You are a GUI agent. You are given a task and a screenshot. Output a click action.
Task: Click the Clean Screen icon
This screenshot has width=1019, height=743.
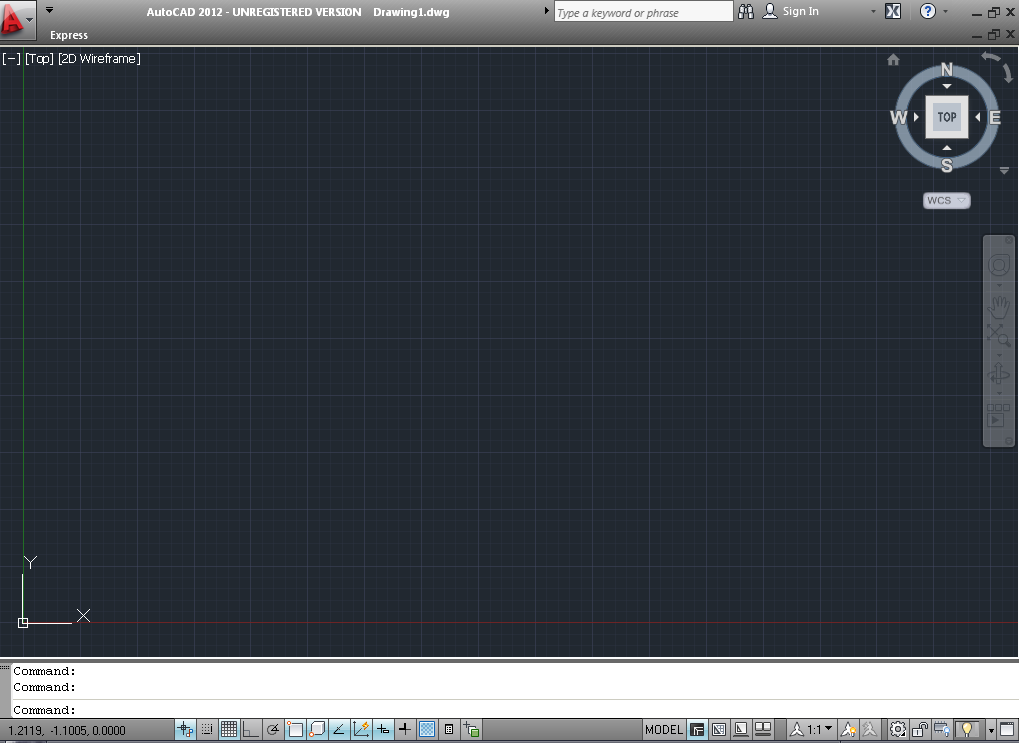click(x=1007, y=729)
